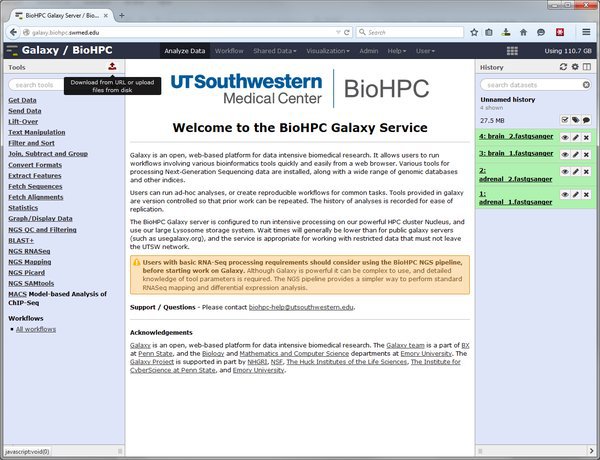Open the Visualization dropdown menu
Image resolution: width=600 pixels, height=460 pixels.
pyautogui.click(x=328, y=51)
